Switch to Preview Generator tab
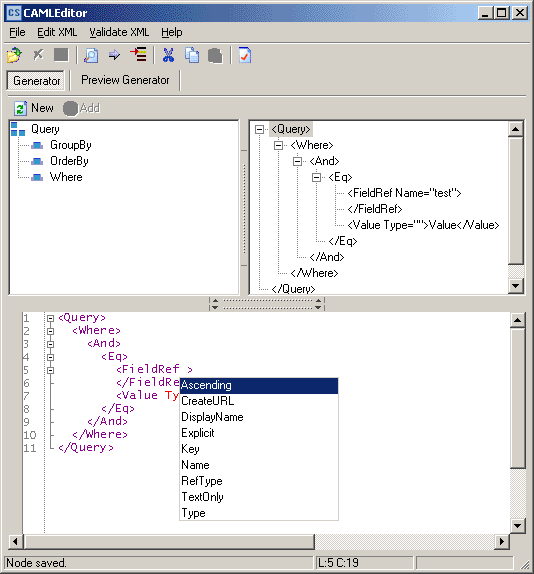This screenshot has width=534, height=574. [x=125, y=80]
